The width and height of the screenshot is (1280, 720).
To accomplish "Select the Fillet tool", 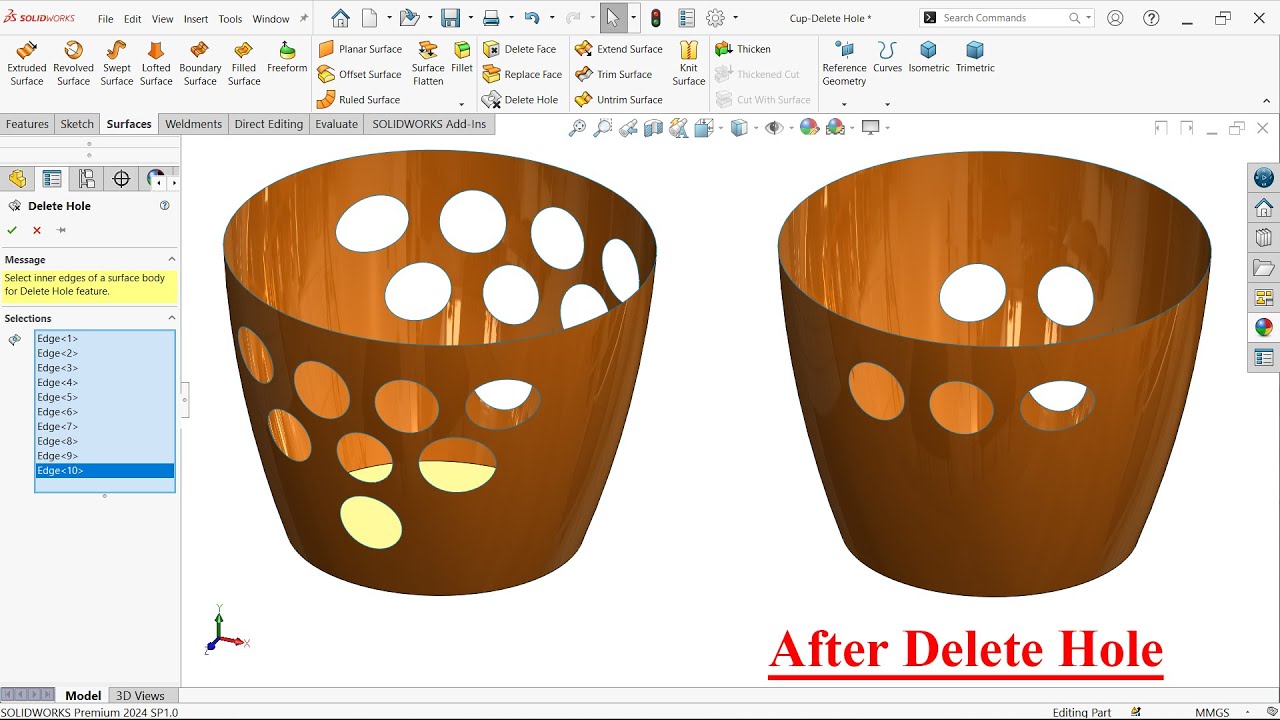I will click(462, 57).
